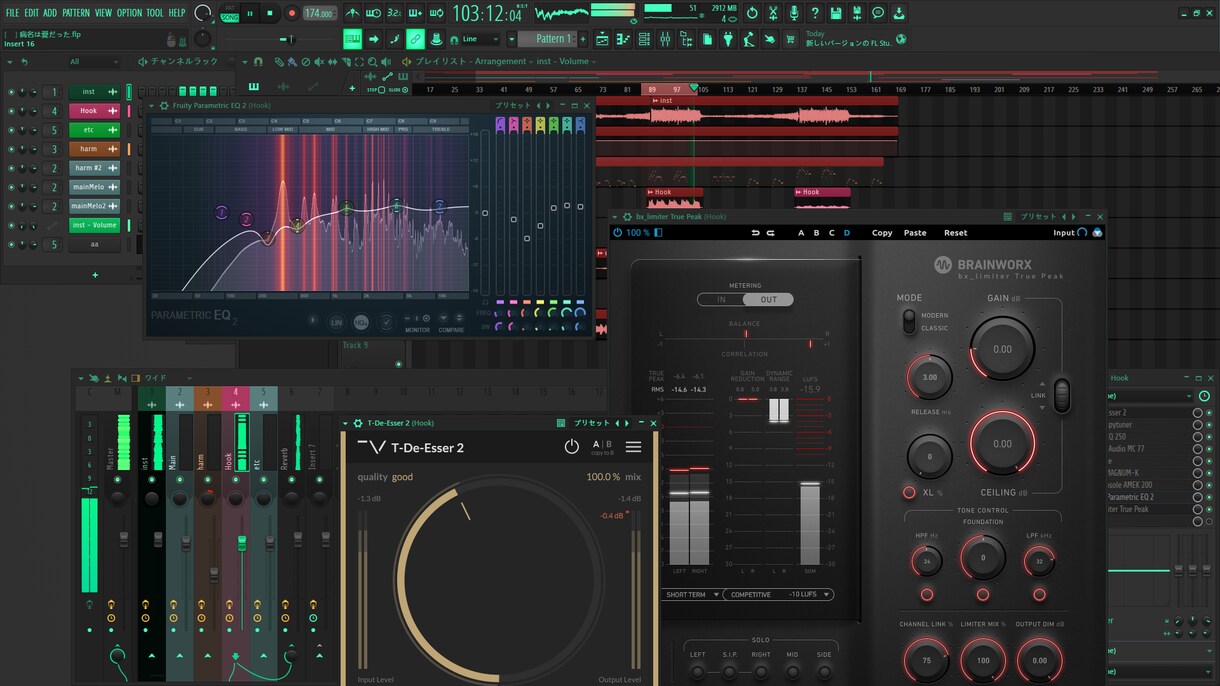This screenshot has width=1220, height=686.
Task: Open the mixer view icon
Action: click(x=666, y=39)
